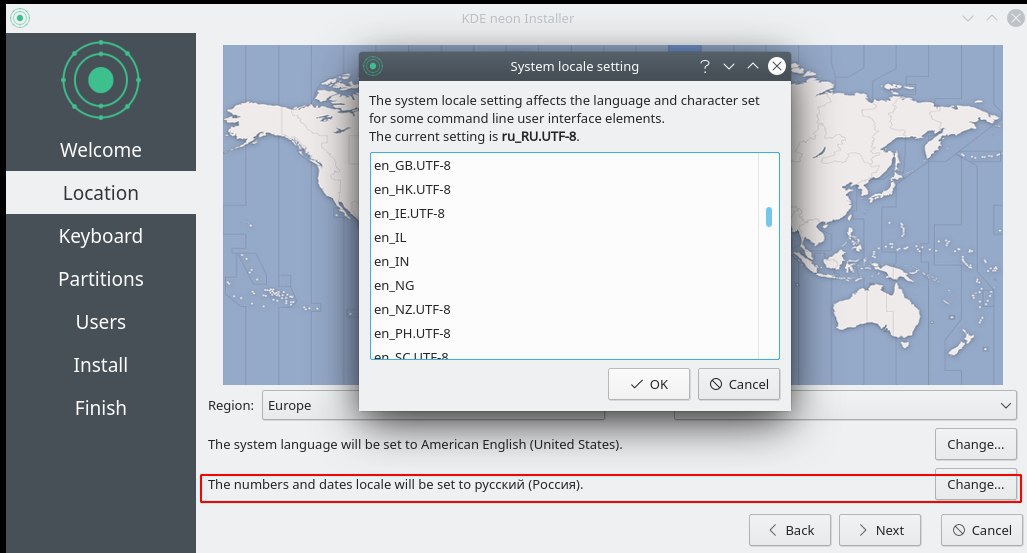Click the locale list scrollbar handle

[769, 217]
